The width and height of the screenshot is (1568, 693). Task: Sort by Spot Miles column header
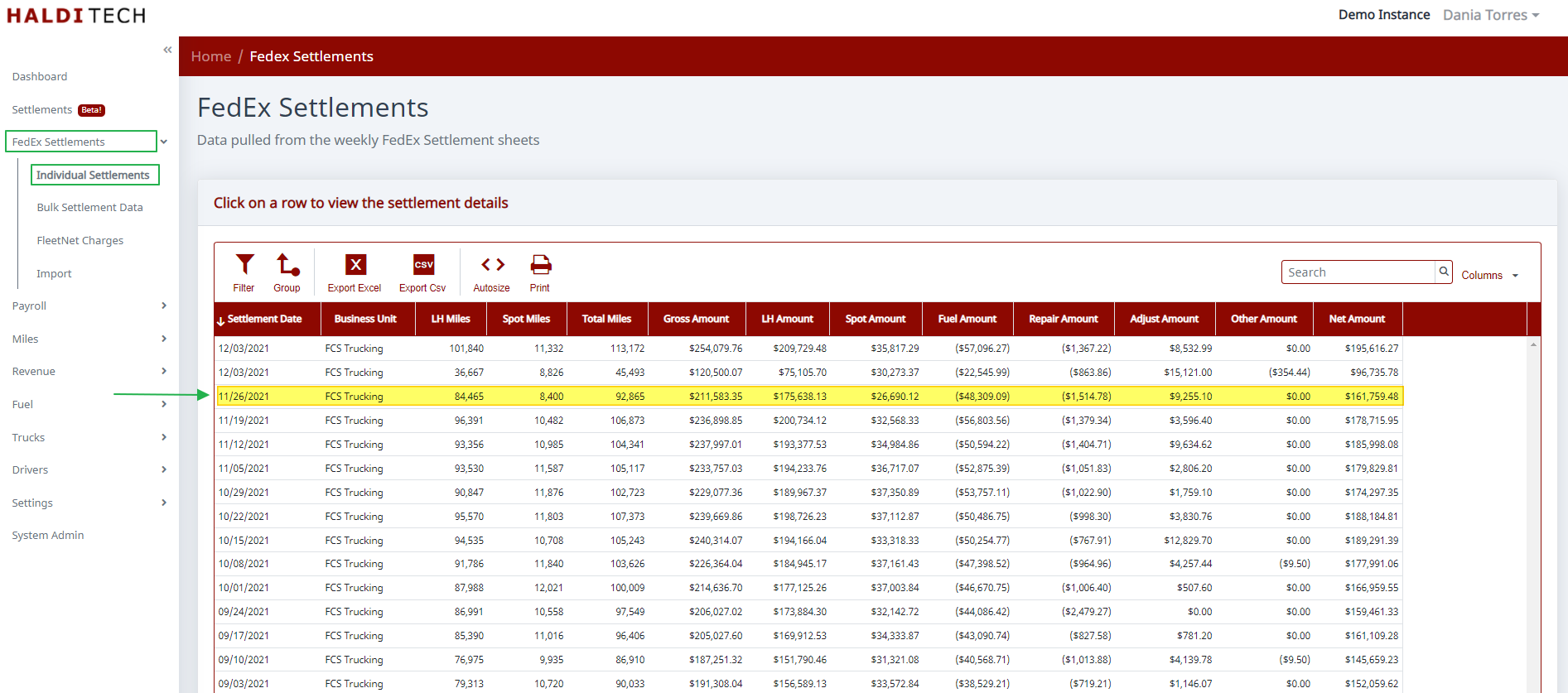click(x=526, y=319)
